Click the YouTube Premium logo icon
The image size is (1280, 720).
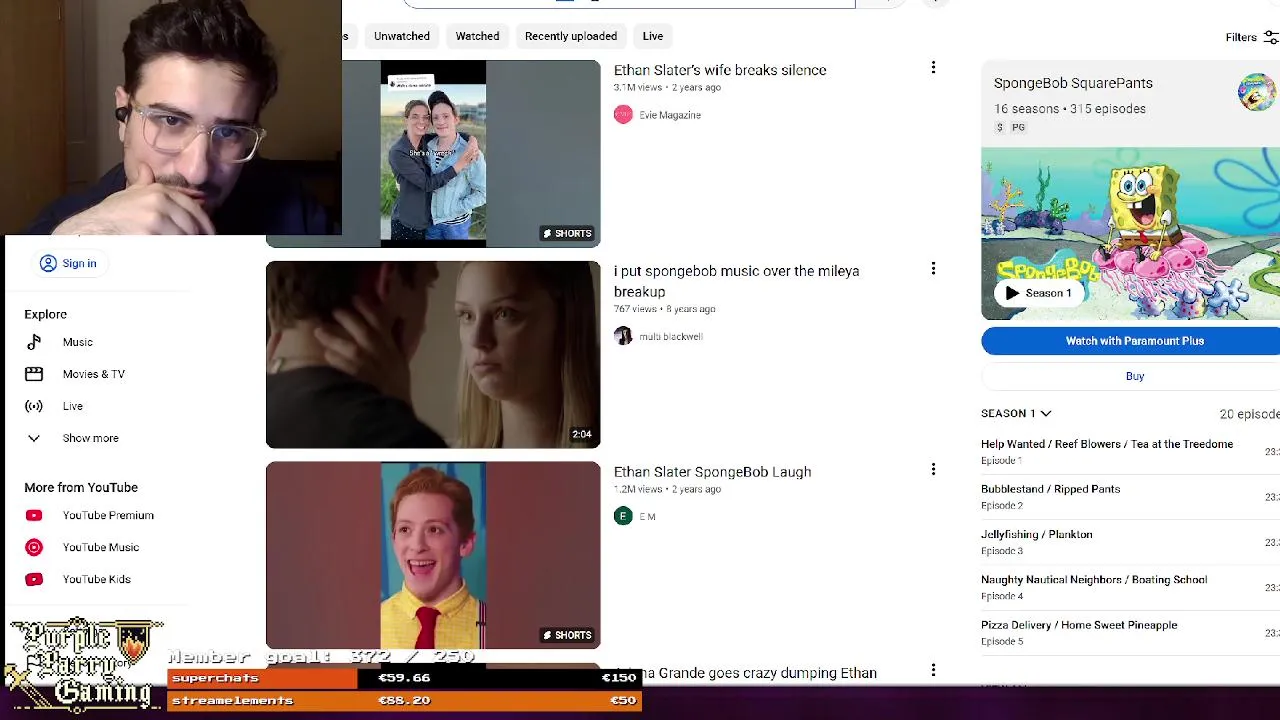point(34,515)
